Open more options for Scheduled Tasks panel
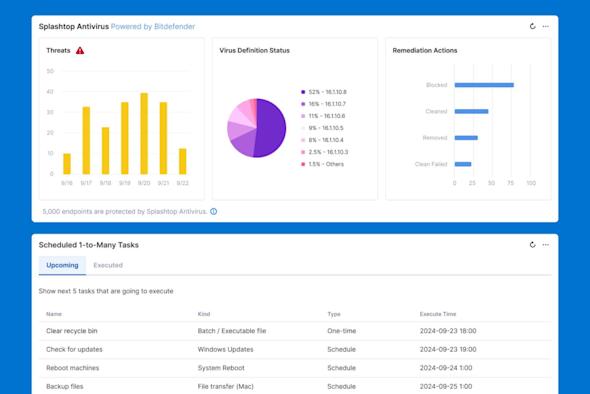 (546, 245)
